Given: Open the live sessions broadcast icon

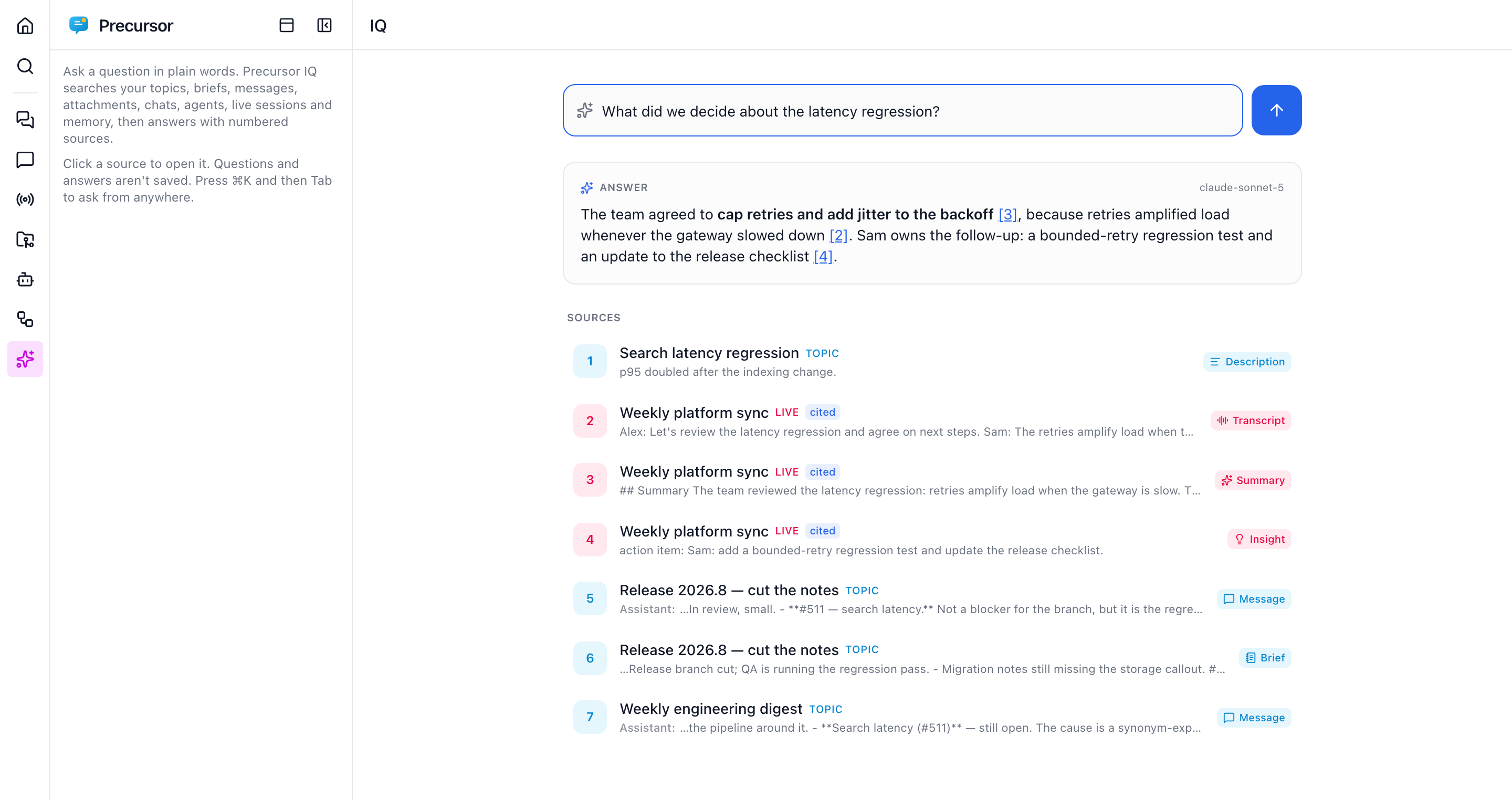Looking at the screenshot, I should pyautogui.click(x=25, y=199).
